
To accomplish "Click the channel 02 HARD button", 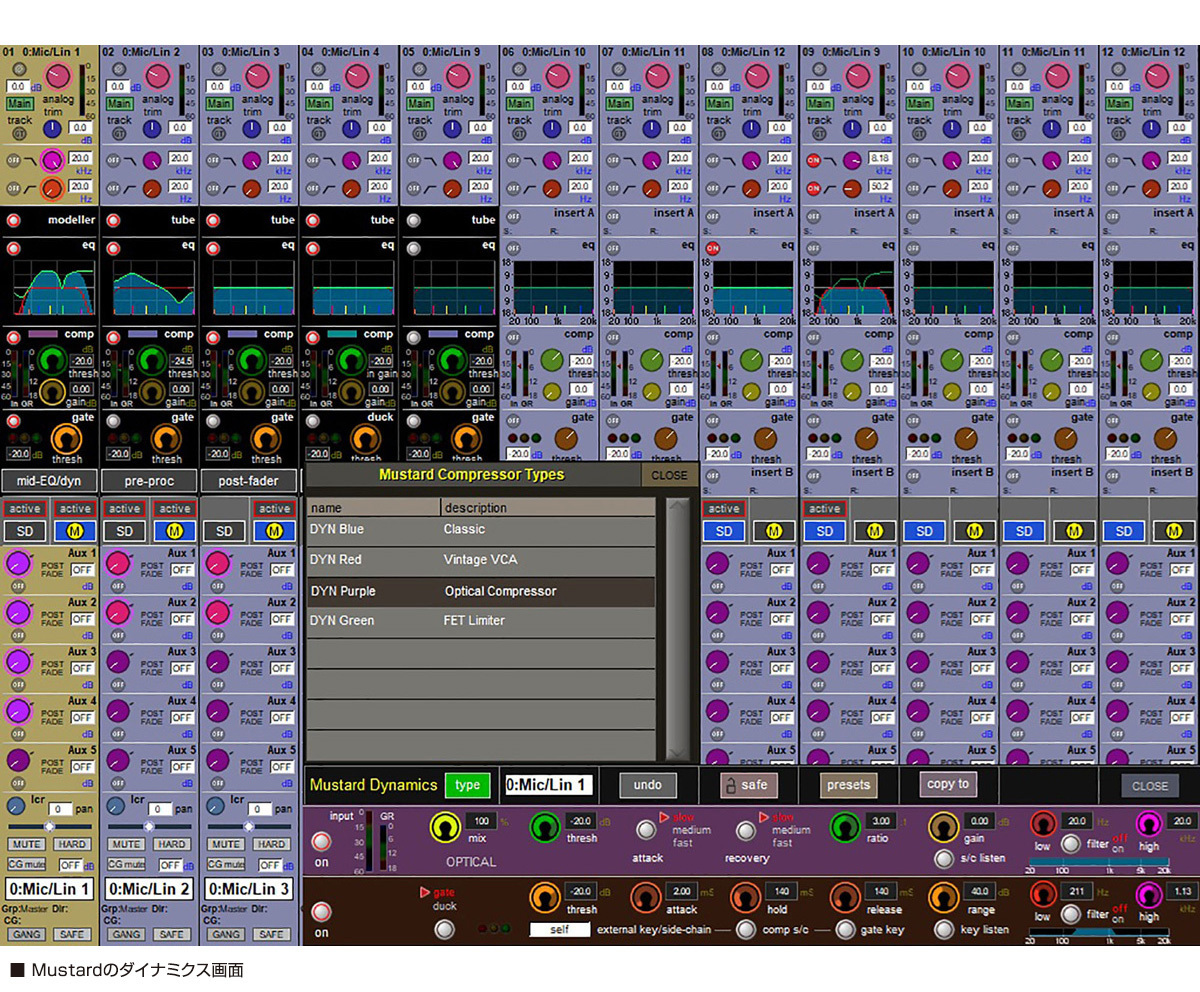I will 171,845.
